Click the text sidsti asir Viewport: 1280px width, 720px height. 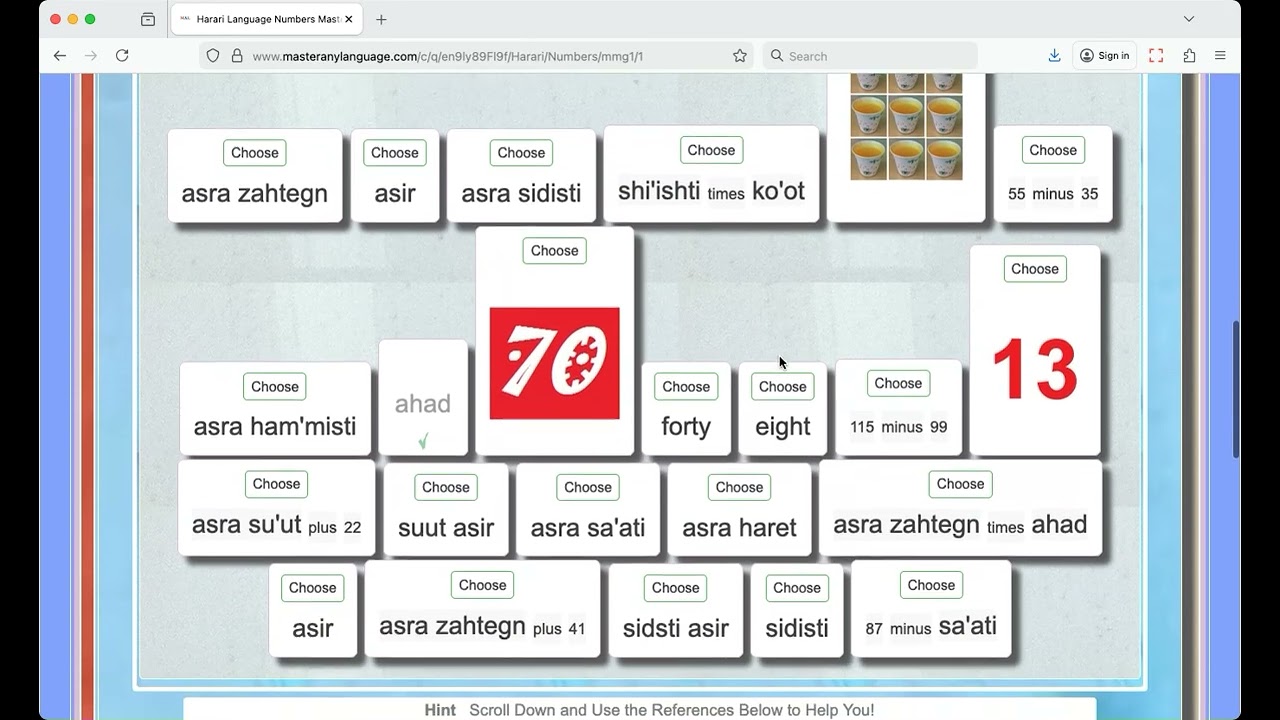676,629
